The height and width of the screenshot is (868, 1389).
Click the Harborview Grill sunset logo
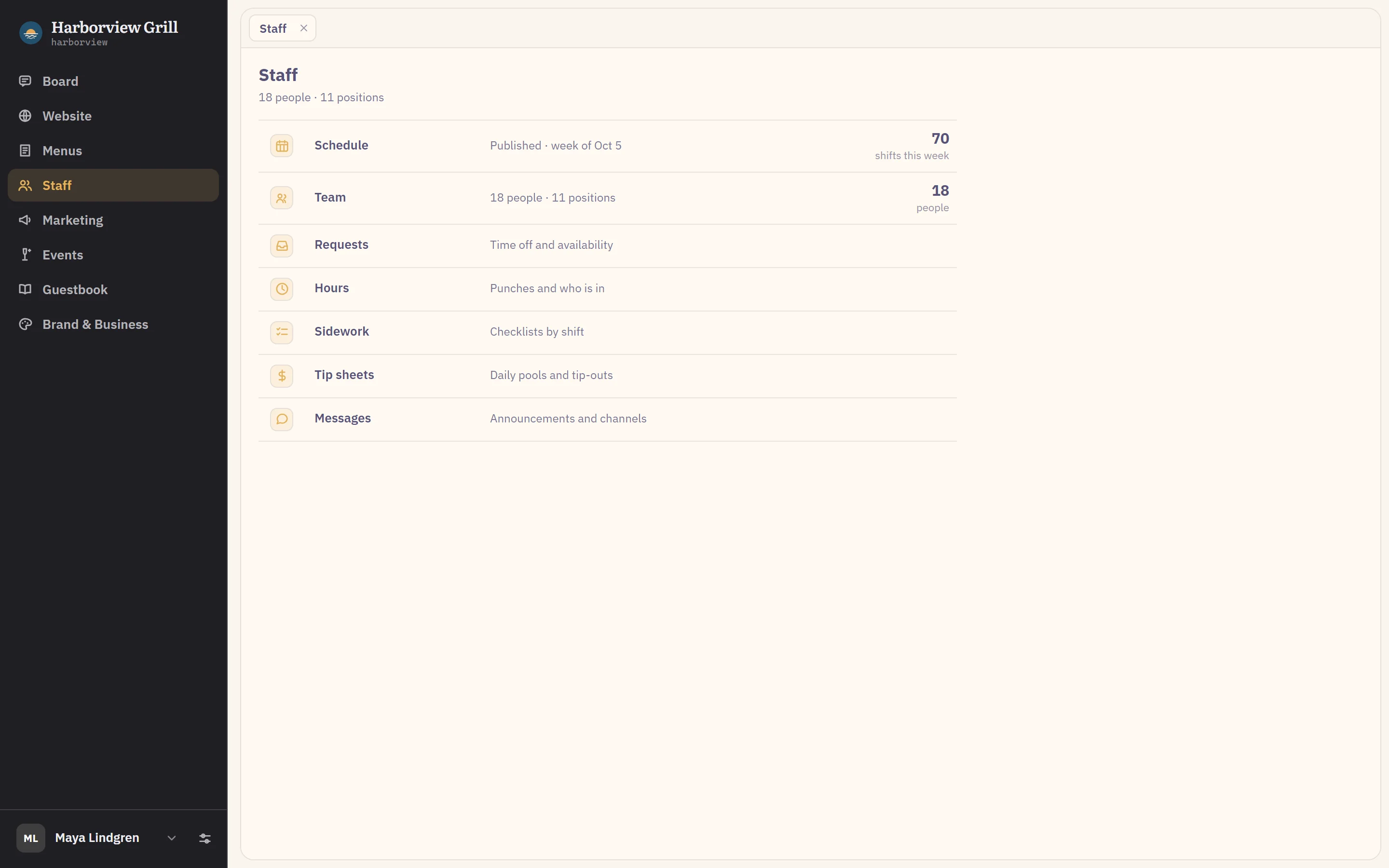click(31, 33)
